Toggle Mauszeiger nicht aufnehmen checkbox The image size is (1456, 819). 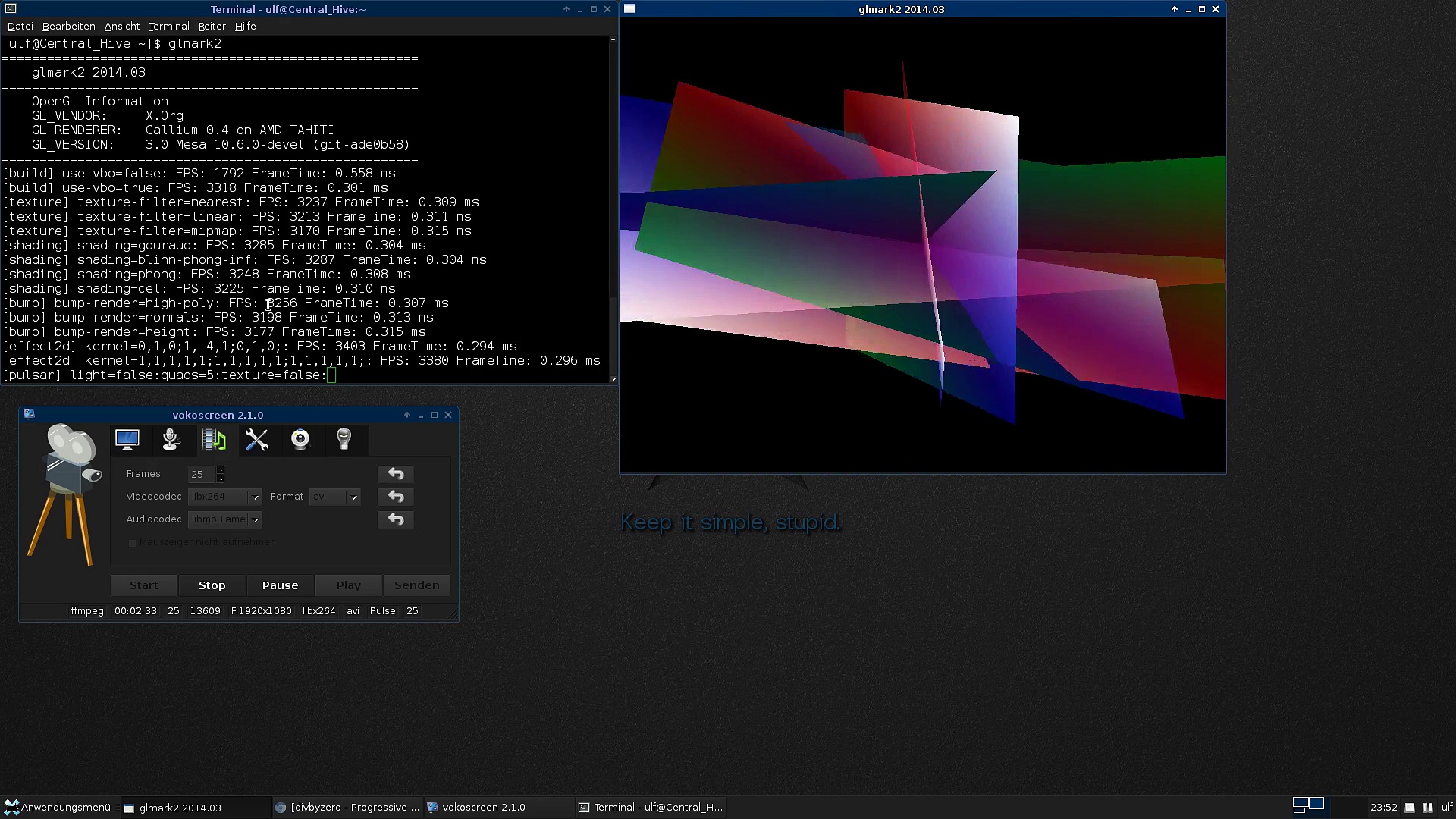[133, 543]
